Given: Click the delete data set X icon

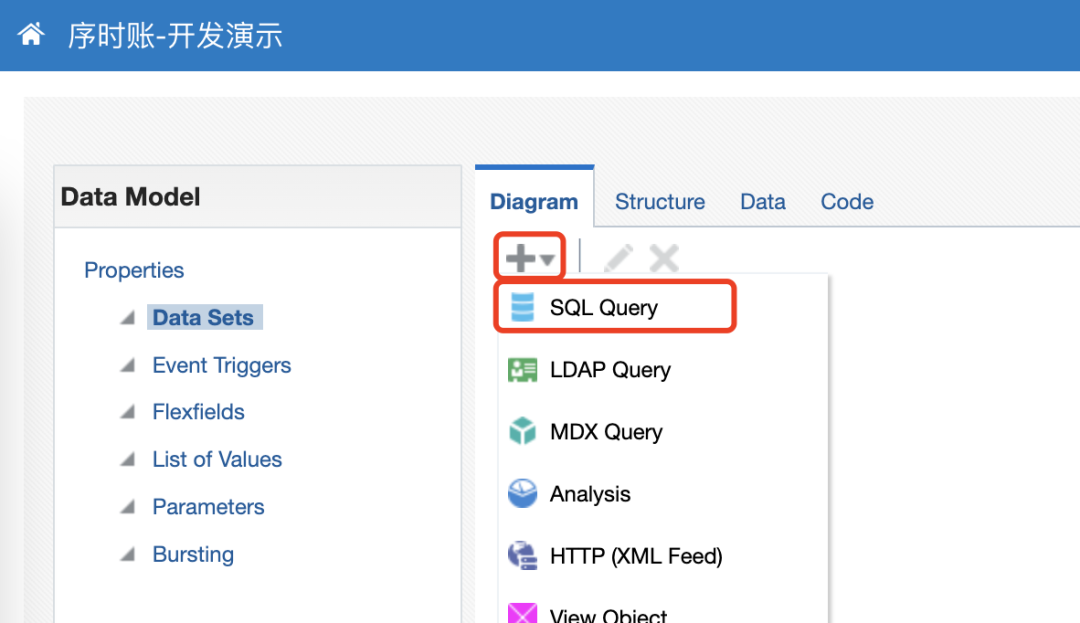Looking at the screenshot, I should click(x=664, y=258).
